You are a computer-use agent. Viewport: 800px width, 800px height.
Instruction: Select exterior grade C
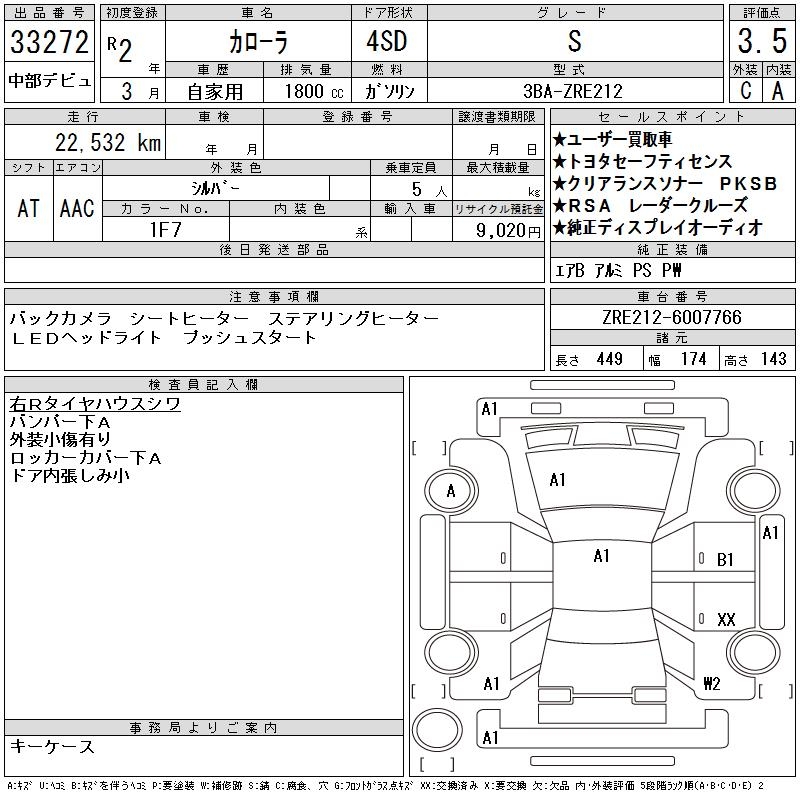[746, 90]
